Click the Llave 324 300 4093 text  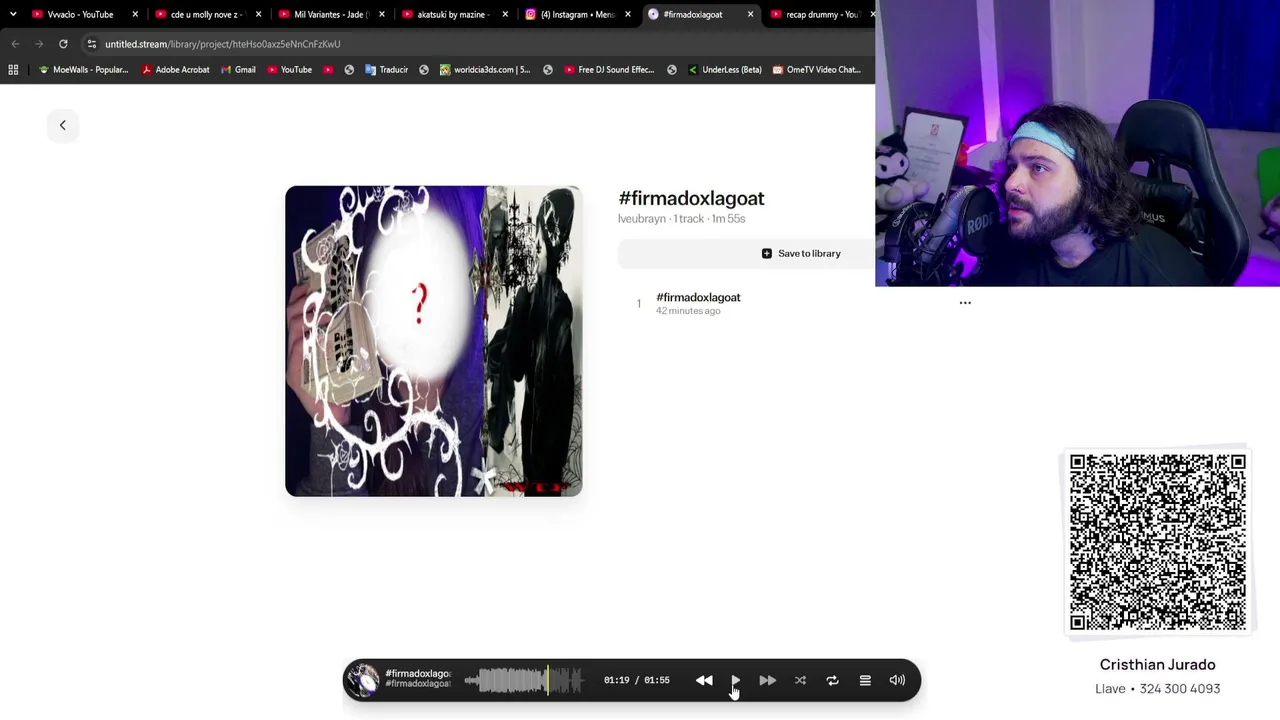point(1158,689)
